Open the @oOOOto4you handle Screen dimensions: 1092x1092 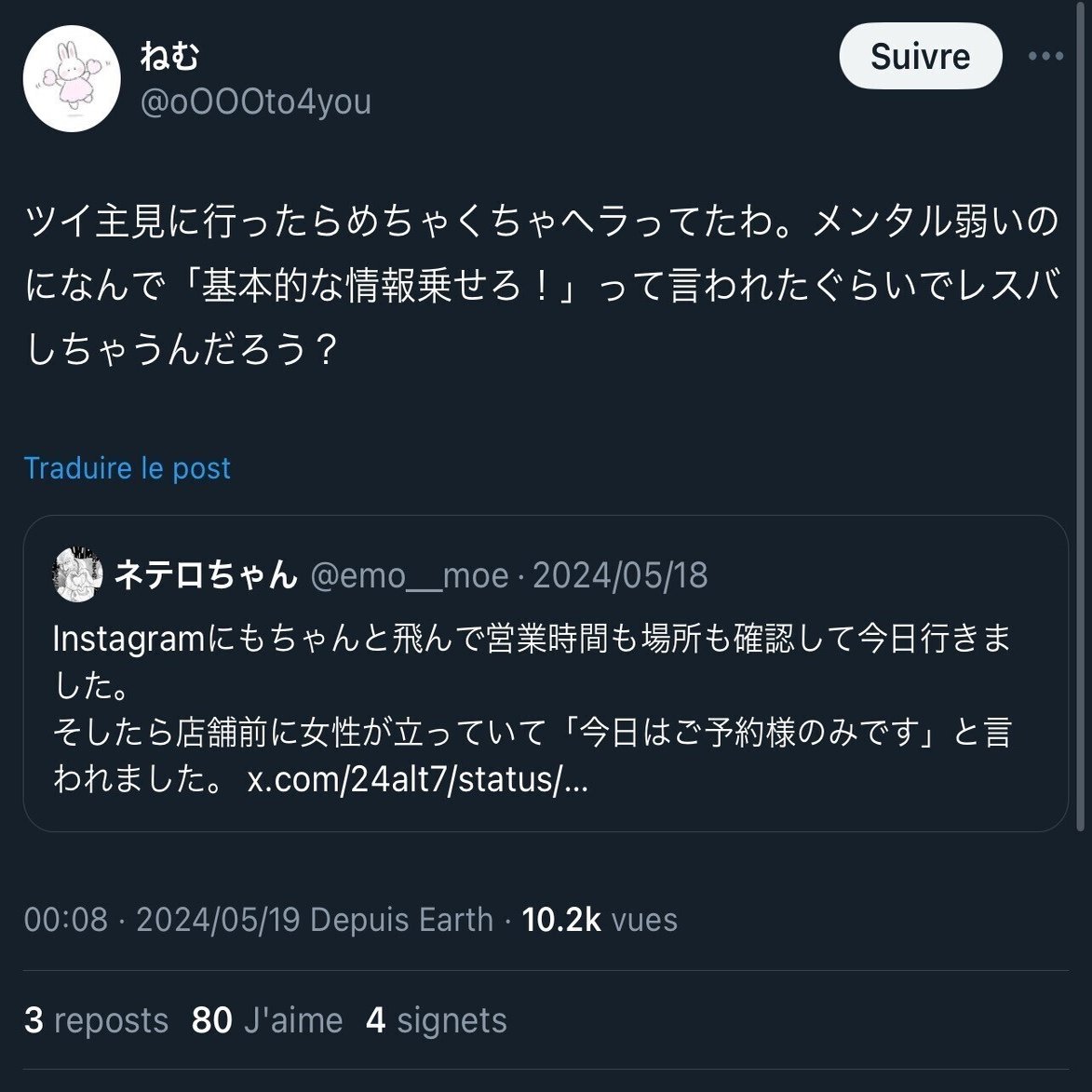click(x=255, y=102)
